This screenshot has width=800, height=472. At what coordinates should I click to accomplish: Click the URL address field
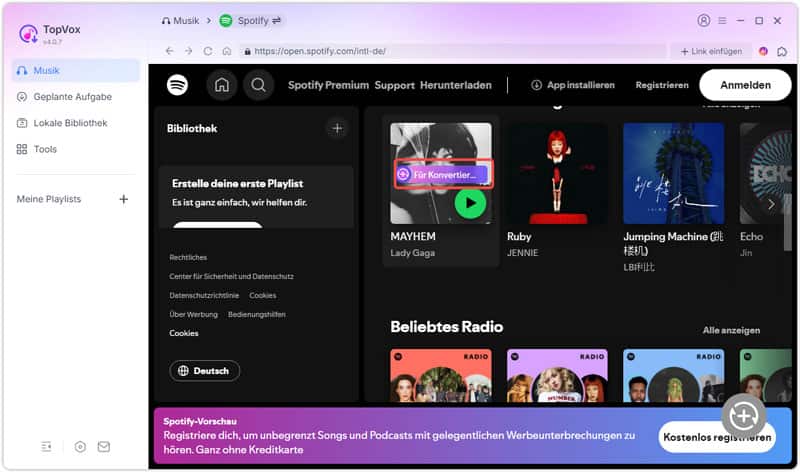tap(450, 51)
